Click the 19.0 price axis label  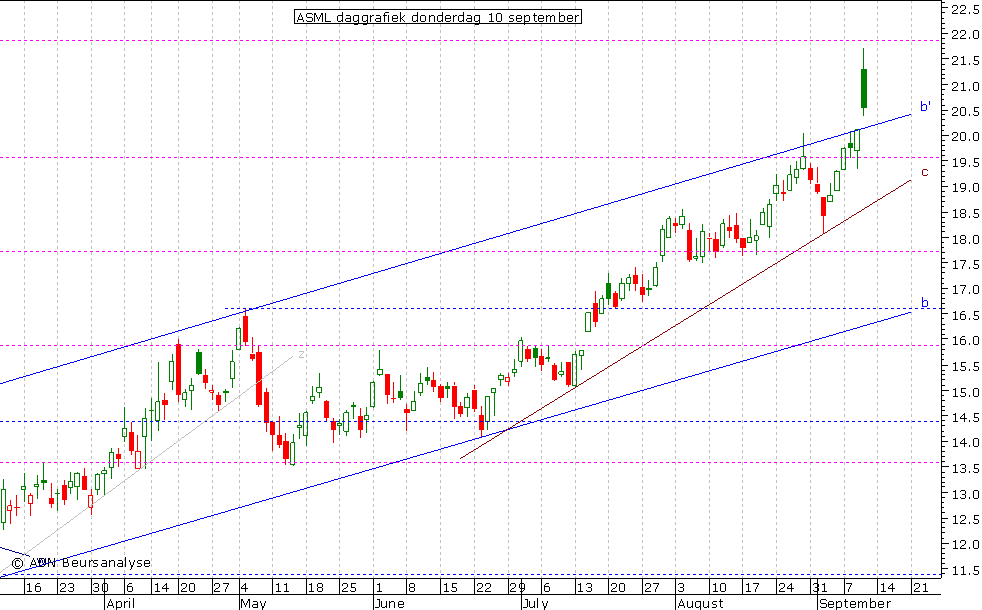click(x=963, y=188)
